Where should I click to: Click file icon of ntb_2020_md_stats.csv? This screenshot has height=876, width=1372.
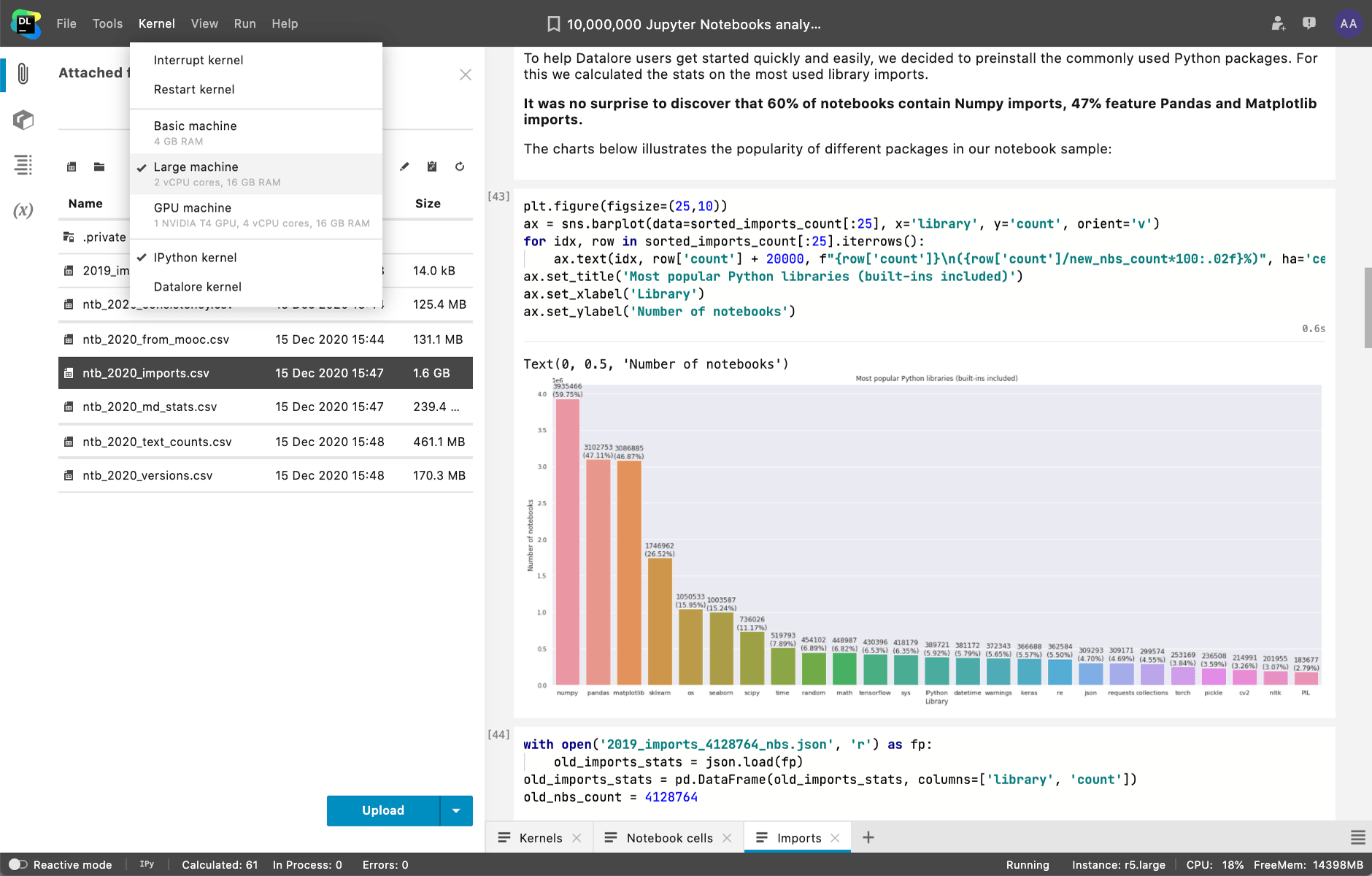point(69,407)
